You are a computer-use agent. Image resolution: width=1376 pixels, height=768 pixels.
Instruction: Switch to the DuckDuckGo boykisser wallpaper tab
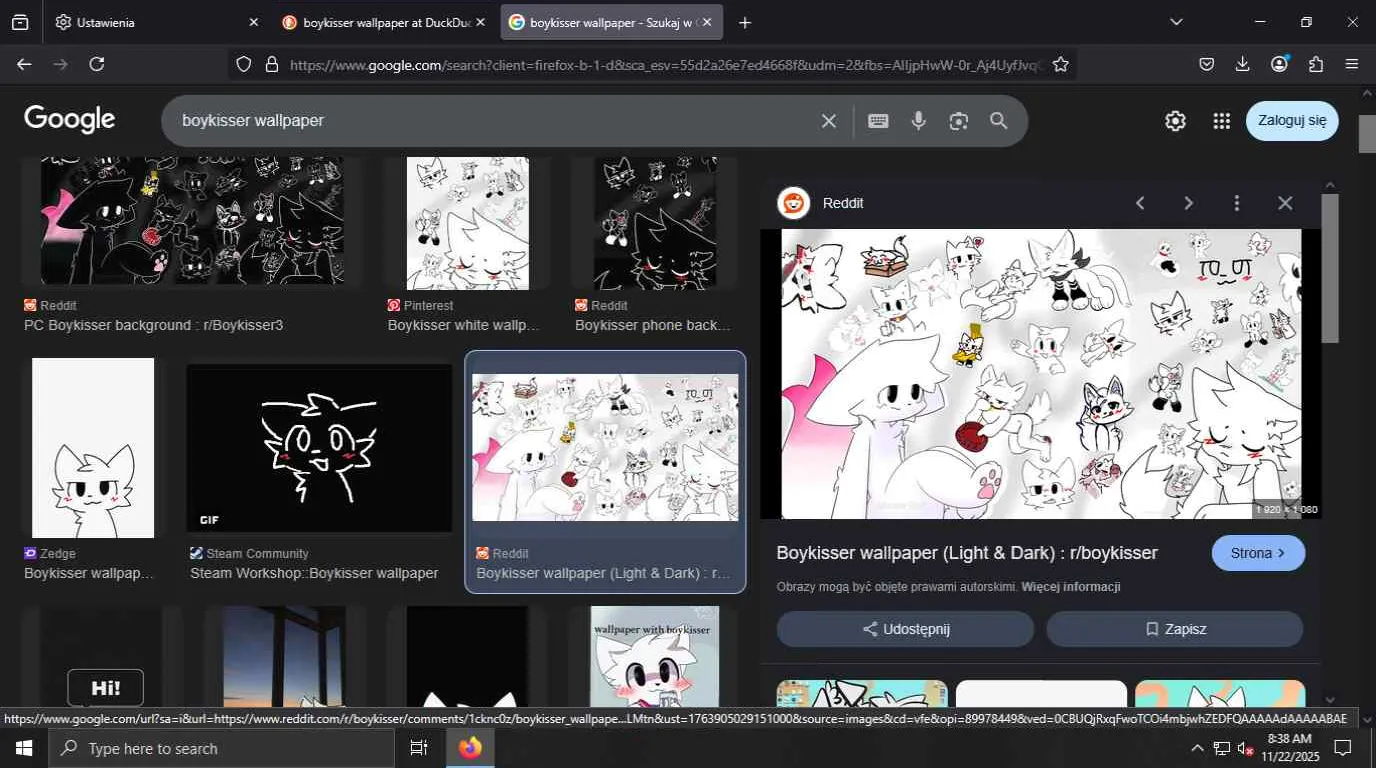pos(384,22)
